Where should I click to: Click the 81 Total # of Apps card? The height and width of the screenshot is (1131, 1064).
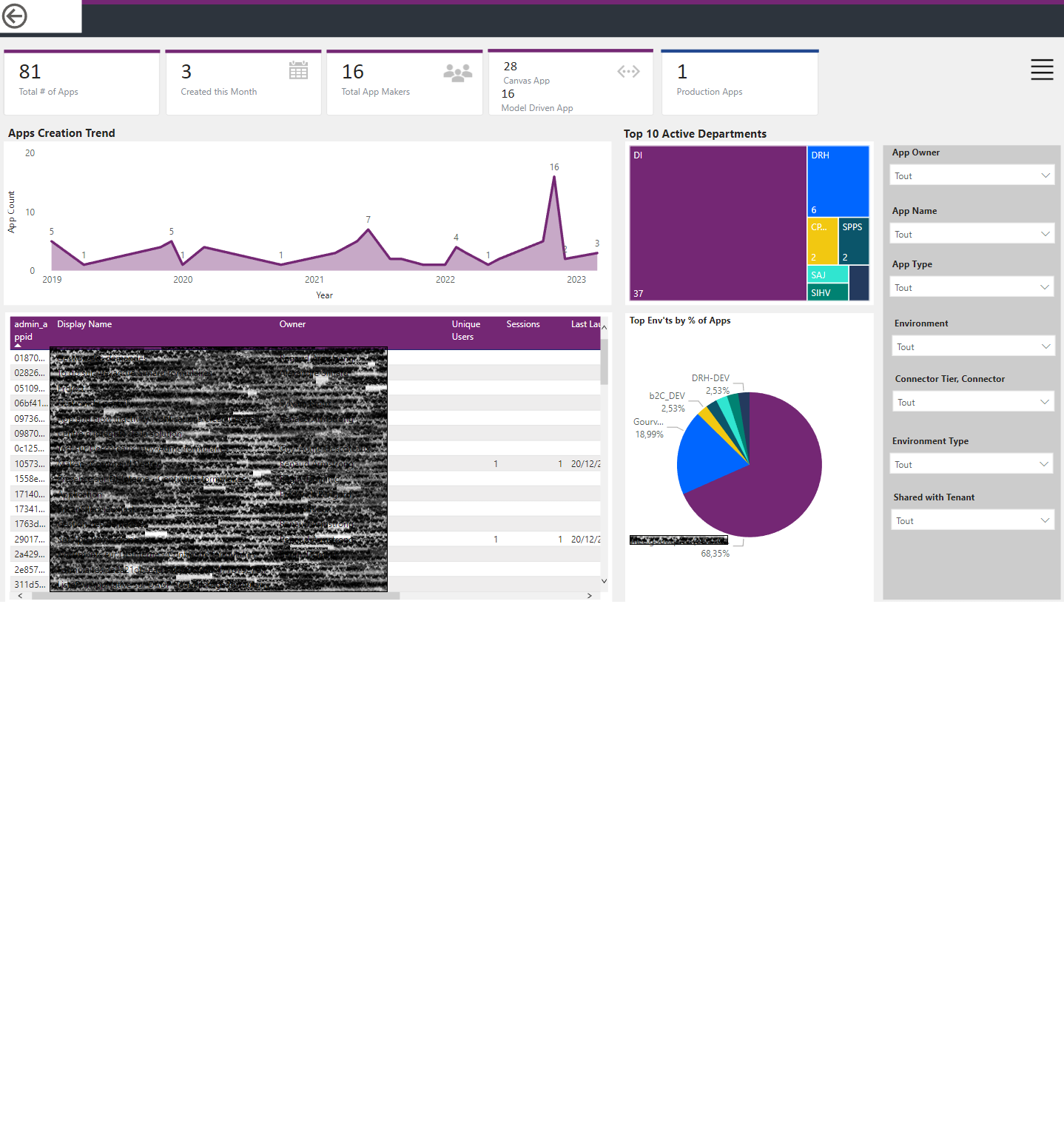tap(81, 82)
